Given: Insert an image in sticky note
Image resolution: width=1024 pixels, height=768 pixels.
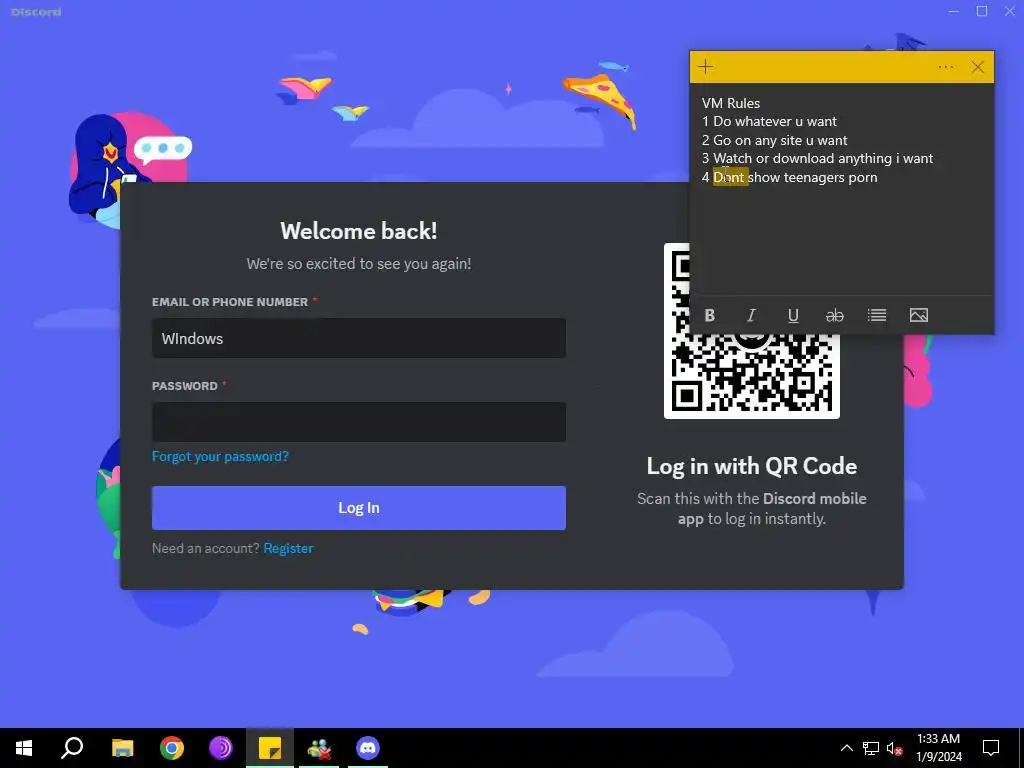Looking at the screenshot, I should click(x=918, y=315).
